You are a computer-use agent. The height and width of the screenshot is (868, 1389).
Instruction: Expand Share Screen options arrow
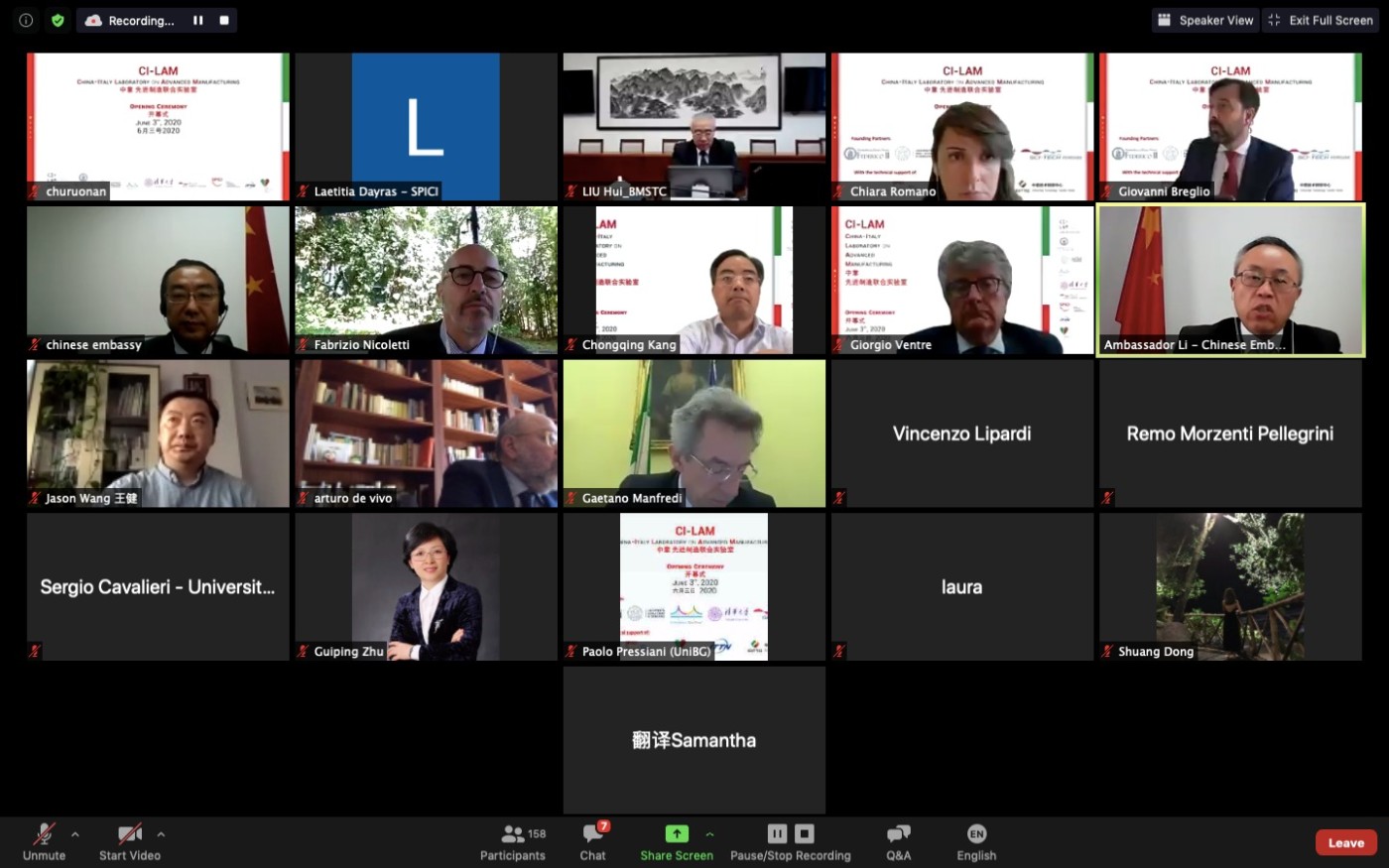click(x=709, y=834)
